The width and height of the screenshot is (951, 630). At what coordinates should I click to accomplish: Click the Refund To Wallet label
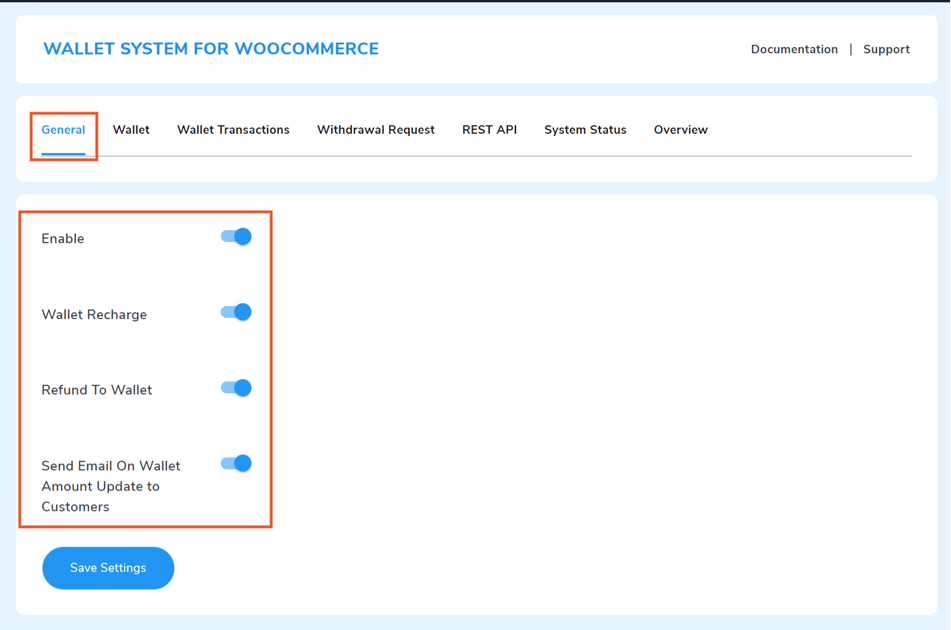[96, 390]
